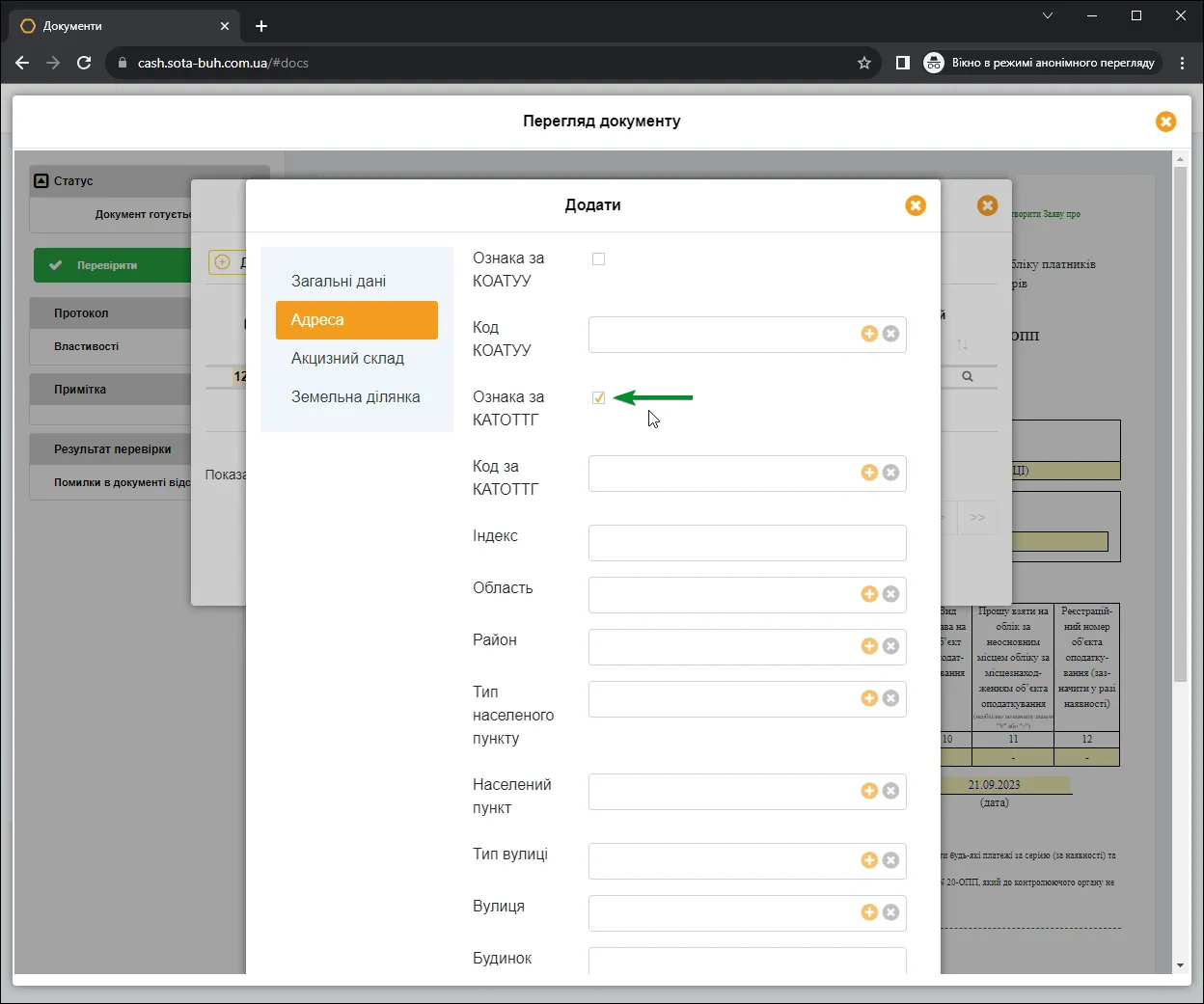Open the Примітка panel header
This screenshot has height=1004, width=1204.
(110, 390)
